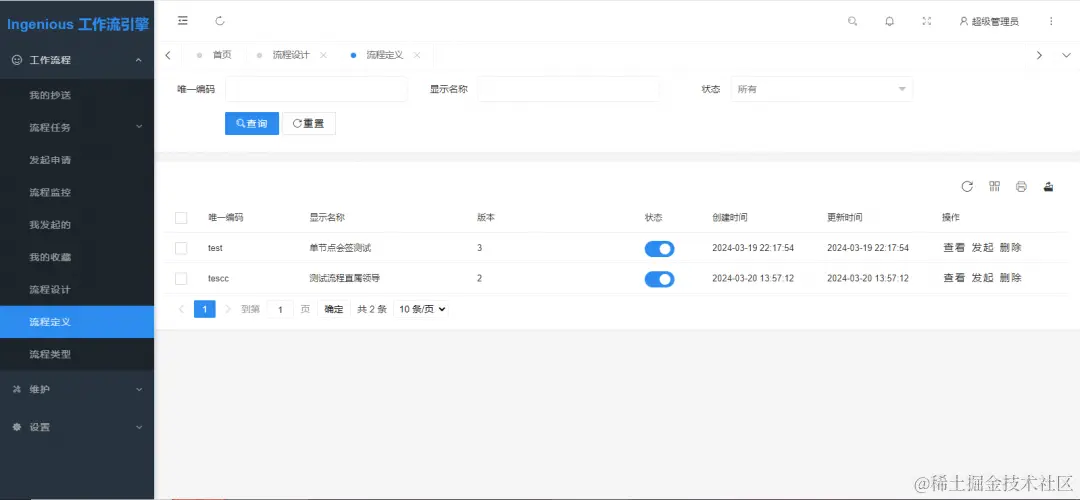Click the next page arrow
Image resolution: width=1080 pixels, height=500 pixels.
point(228,309)
